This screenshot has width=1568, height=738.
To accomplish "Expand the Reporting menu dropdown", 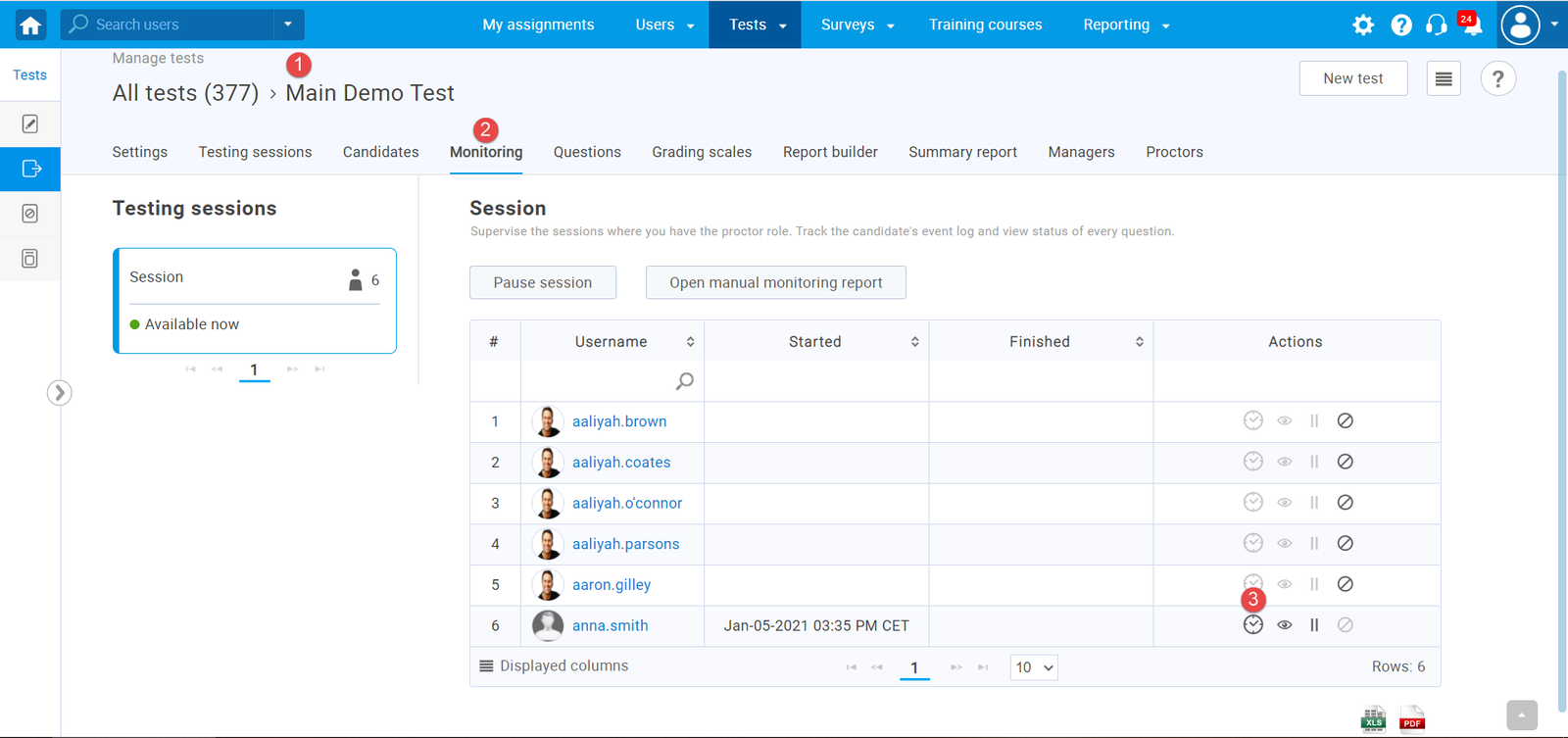I will click(x=1126, y=25).
